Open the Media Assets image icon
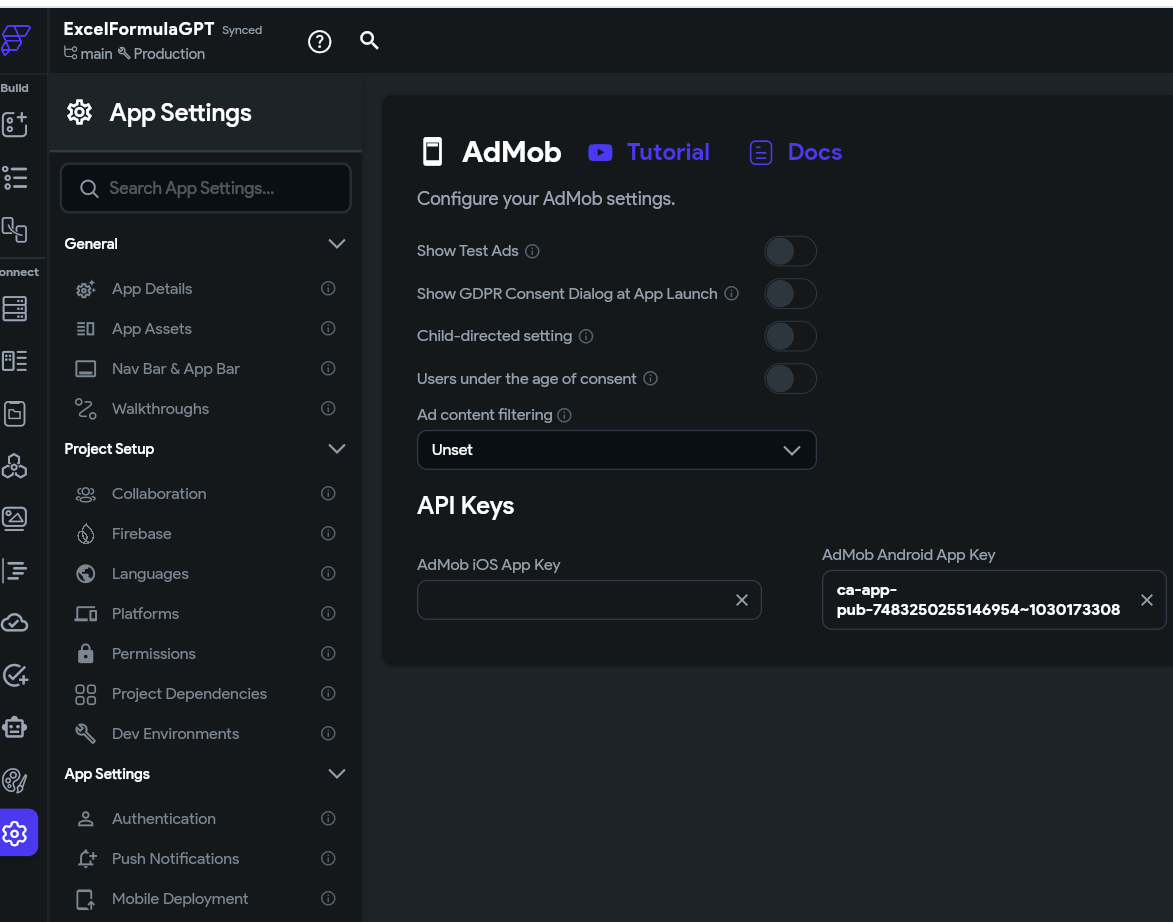 (15, 518)
